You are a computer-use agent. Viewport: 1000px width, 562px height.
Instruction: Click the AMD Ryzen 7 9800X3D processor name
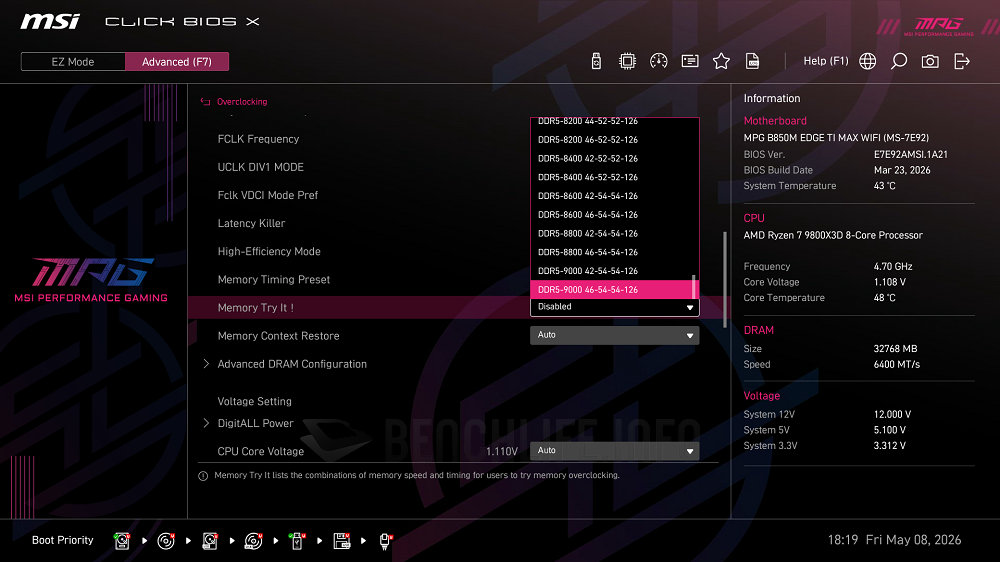[833, 235]
